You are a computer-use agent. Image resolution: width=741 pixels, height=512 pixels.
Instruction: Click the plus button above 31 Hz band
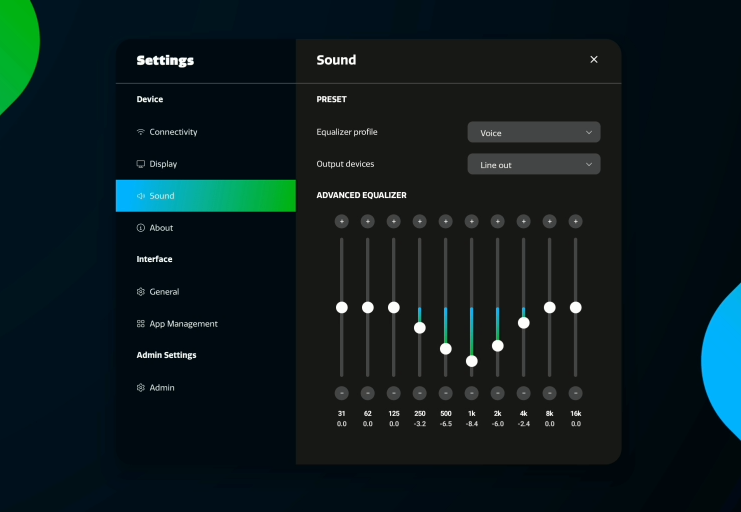click(x=342, y=221)
